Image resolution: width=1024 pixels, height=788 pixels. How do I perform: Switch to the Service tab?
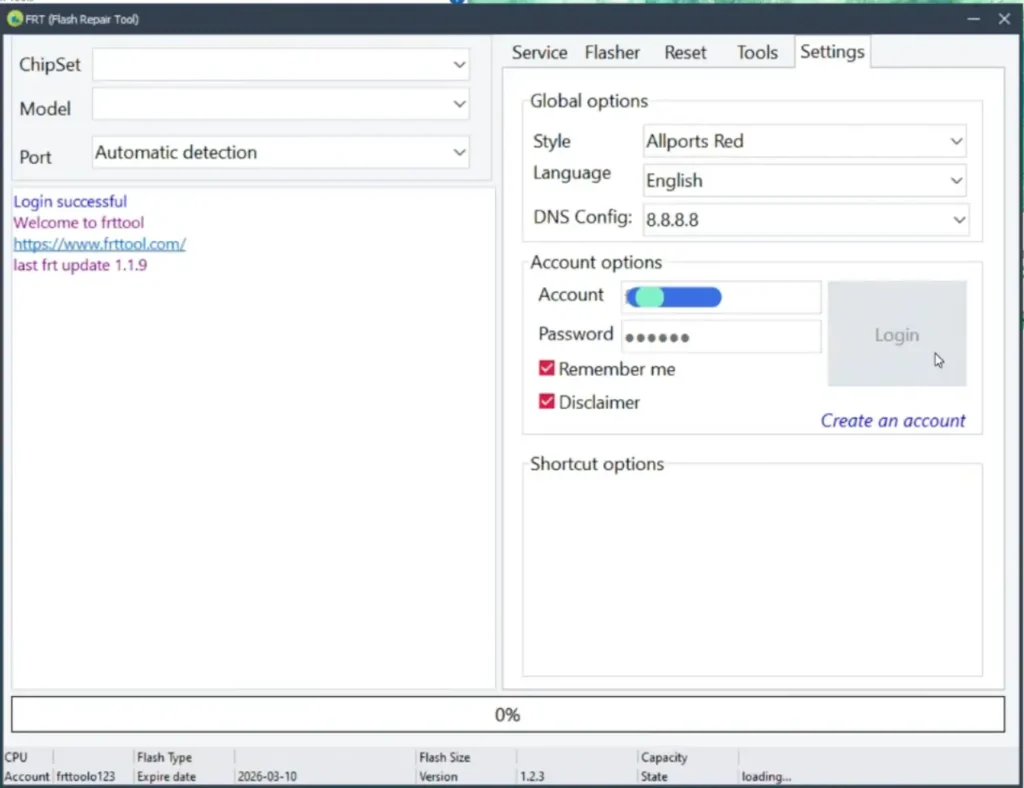pos(539,52)
